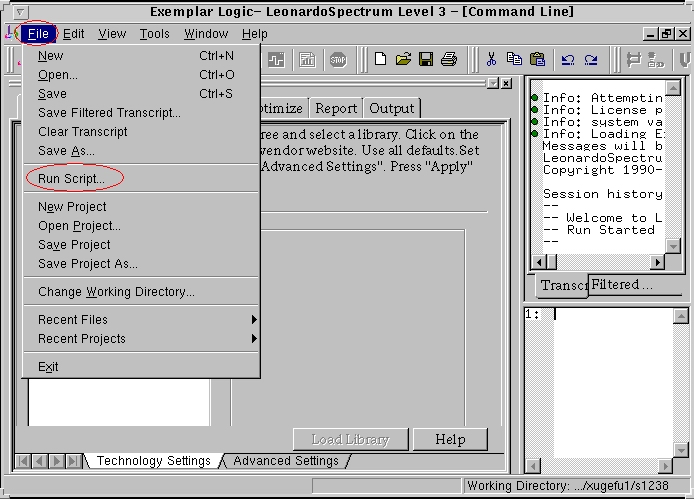Switch to the Report tab
Screen dimensions: 694x499
[337, 108]
